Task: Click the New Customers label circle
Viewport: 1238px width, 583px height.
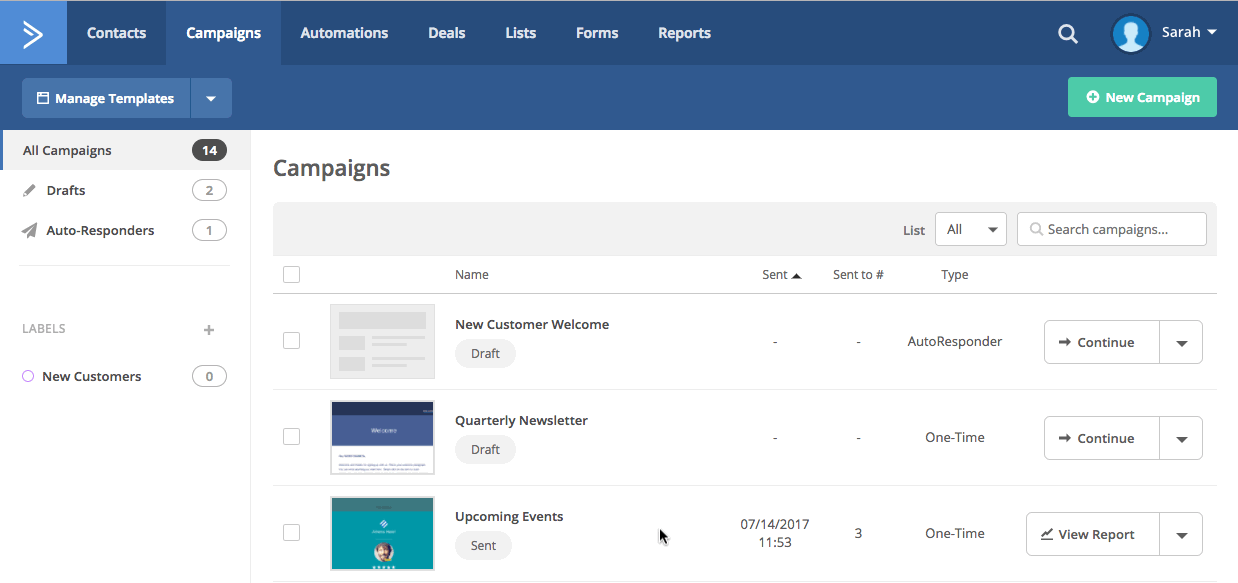Action: click(x=28, y=377)
